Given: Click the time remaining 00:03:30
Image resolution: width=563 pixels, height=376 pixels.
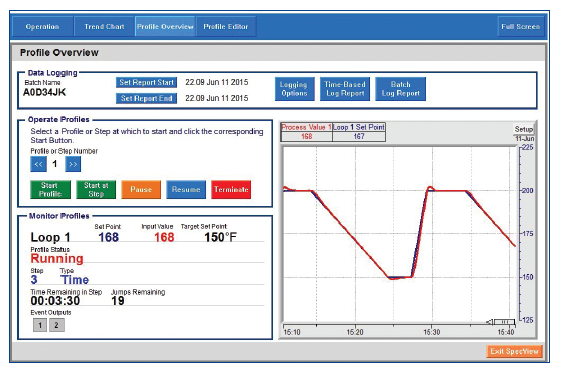Looking at the screenshot, I should [x=55, y=301].
